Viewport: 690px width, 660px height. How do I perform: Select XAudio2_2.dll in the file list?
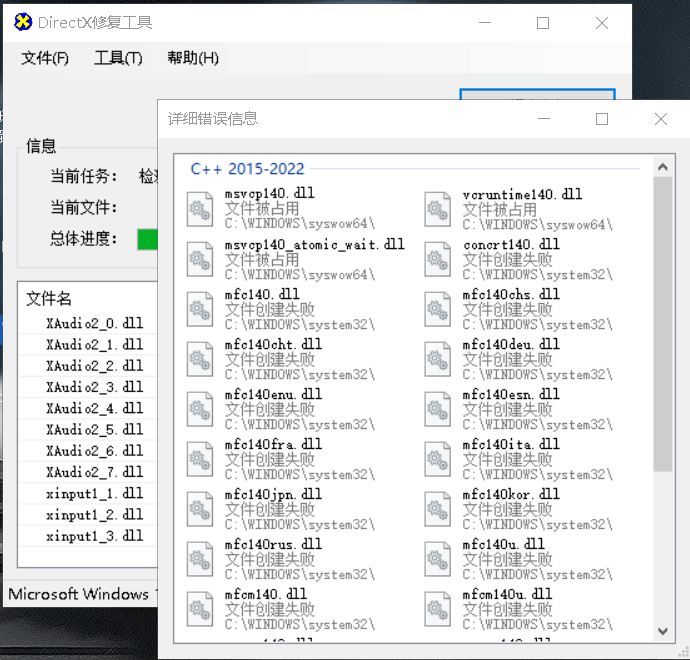(x=95, y=366)
